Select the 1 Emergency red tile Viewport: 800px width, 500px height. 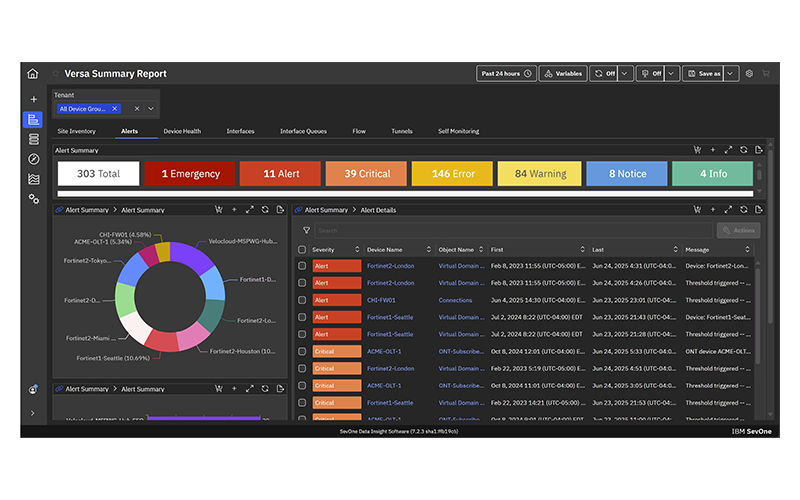click(x=190, y=173)
